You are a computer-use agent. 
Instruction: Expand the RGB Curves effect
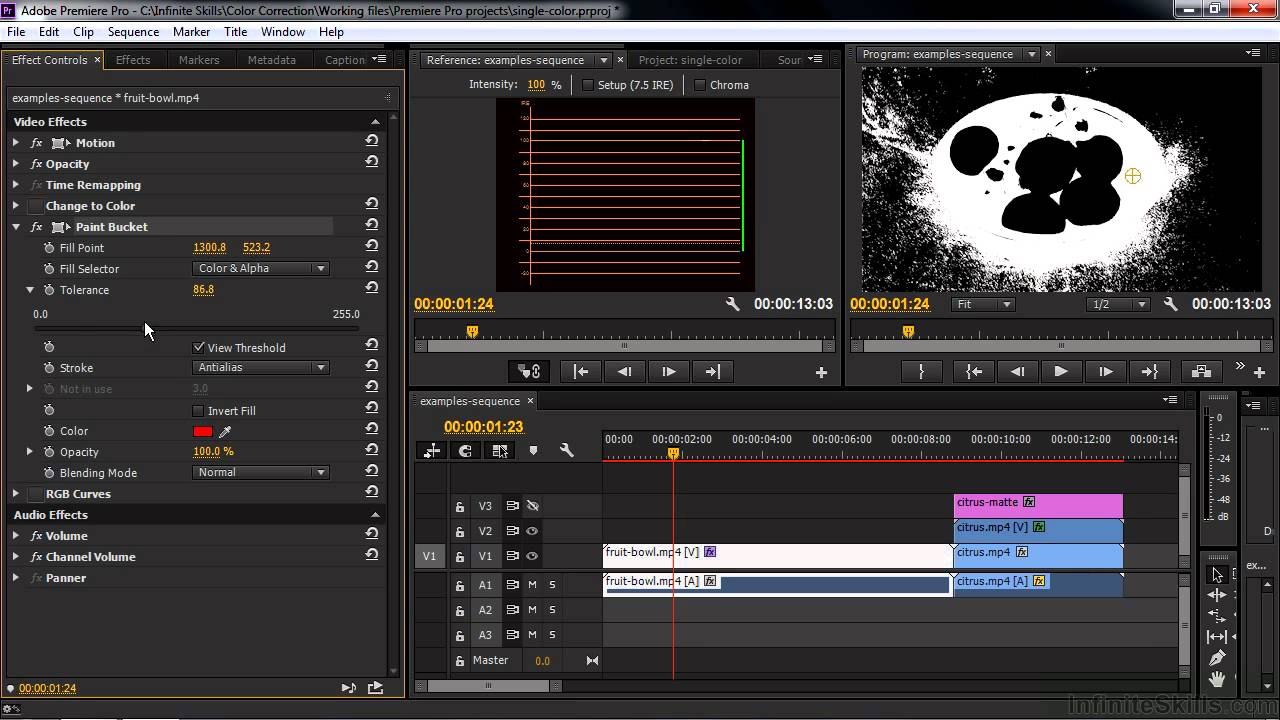[x=16, y=494]
